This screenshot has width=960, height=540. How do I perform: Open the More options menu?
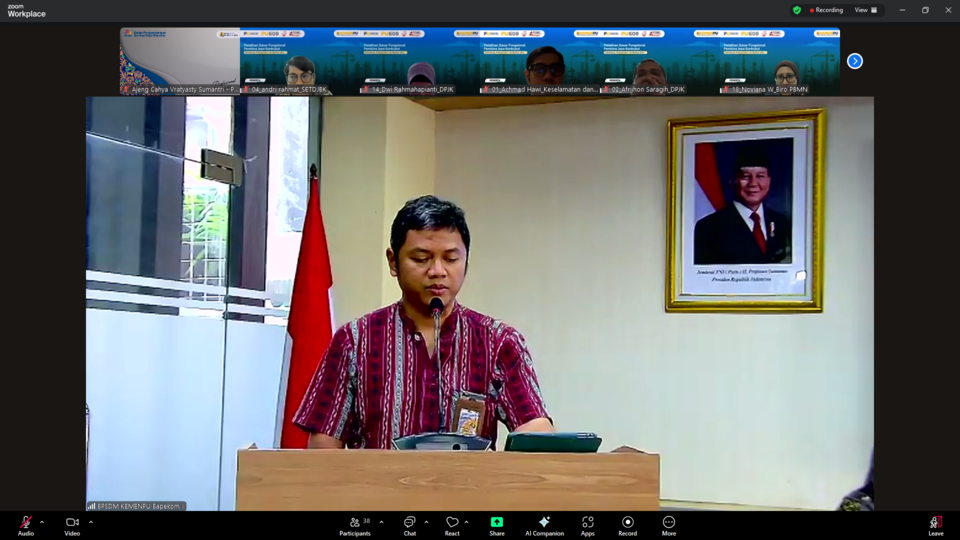(669, 524)
